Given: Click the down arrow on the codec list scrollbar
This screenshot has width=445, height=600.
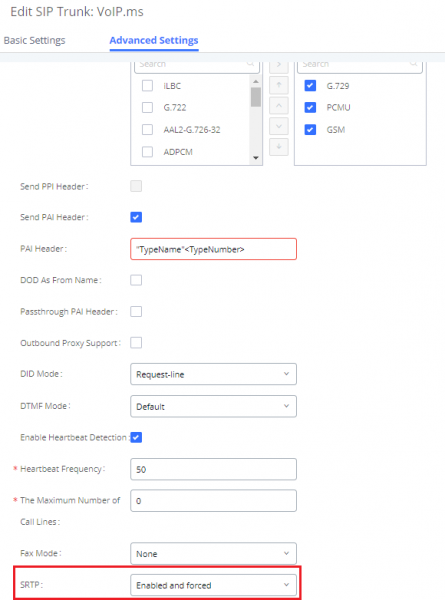Looking at the screenshot, I should [x=256, y=158].
